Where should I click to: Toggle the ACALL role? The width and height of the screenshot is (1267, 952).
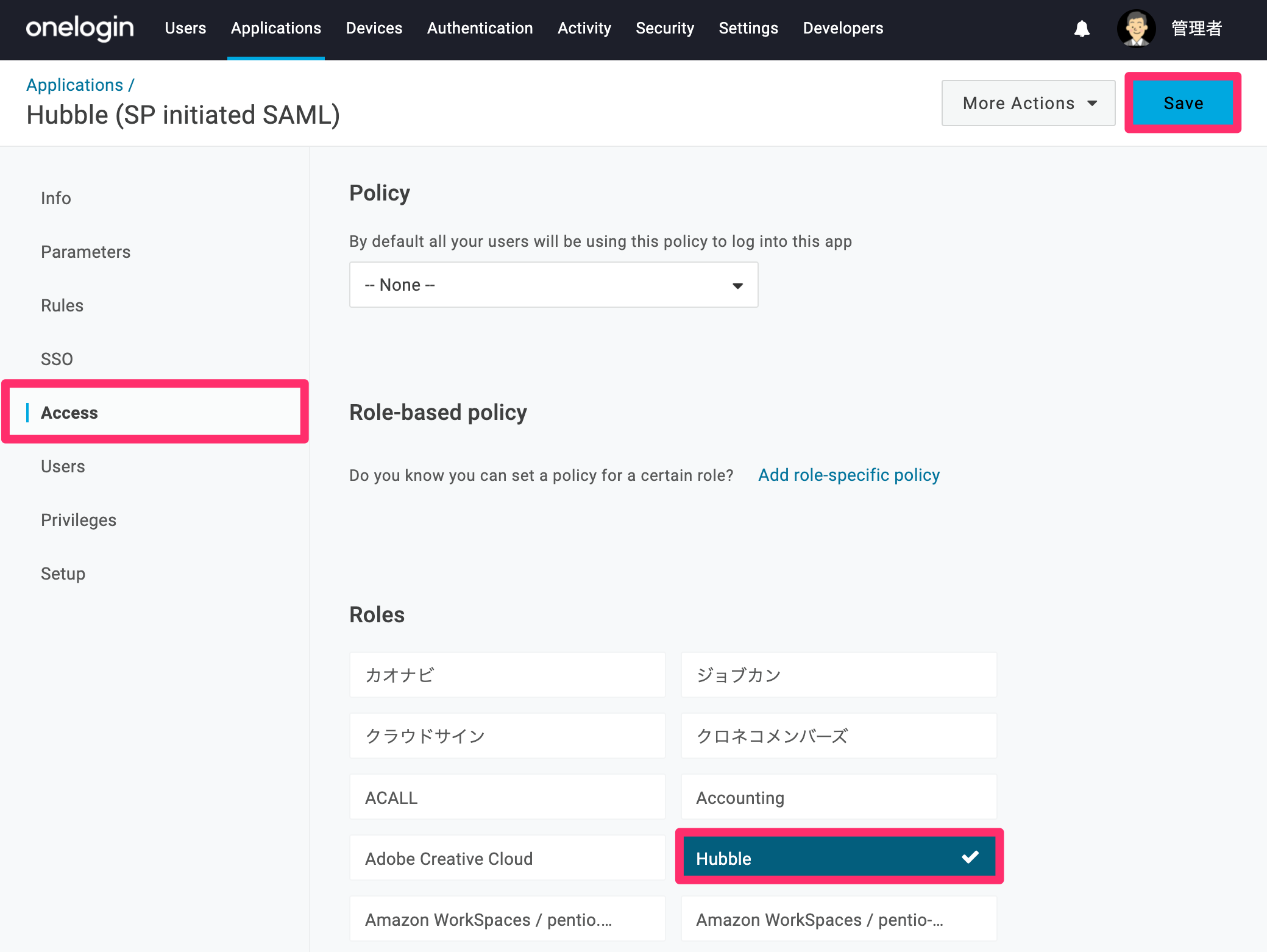click(508, 797)
